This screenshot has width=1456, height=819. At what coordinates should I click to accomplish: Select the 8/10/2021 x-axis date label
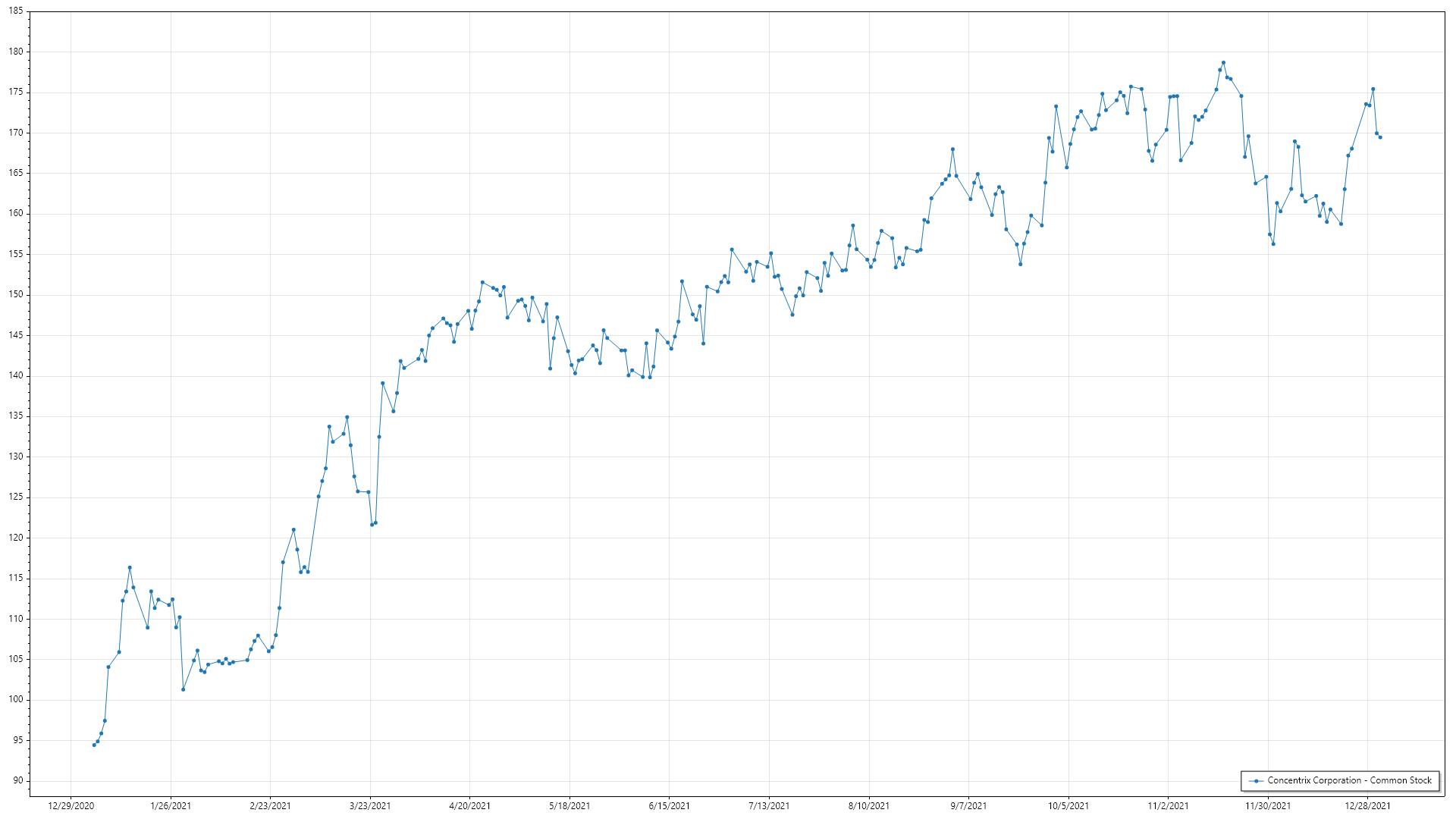tap(869, 805)
